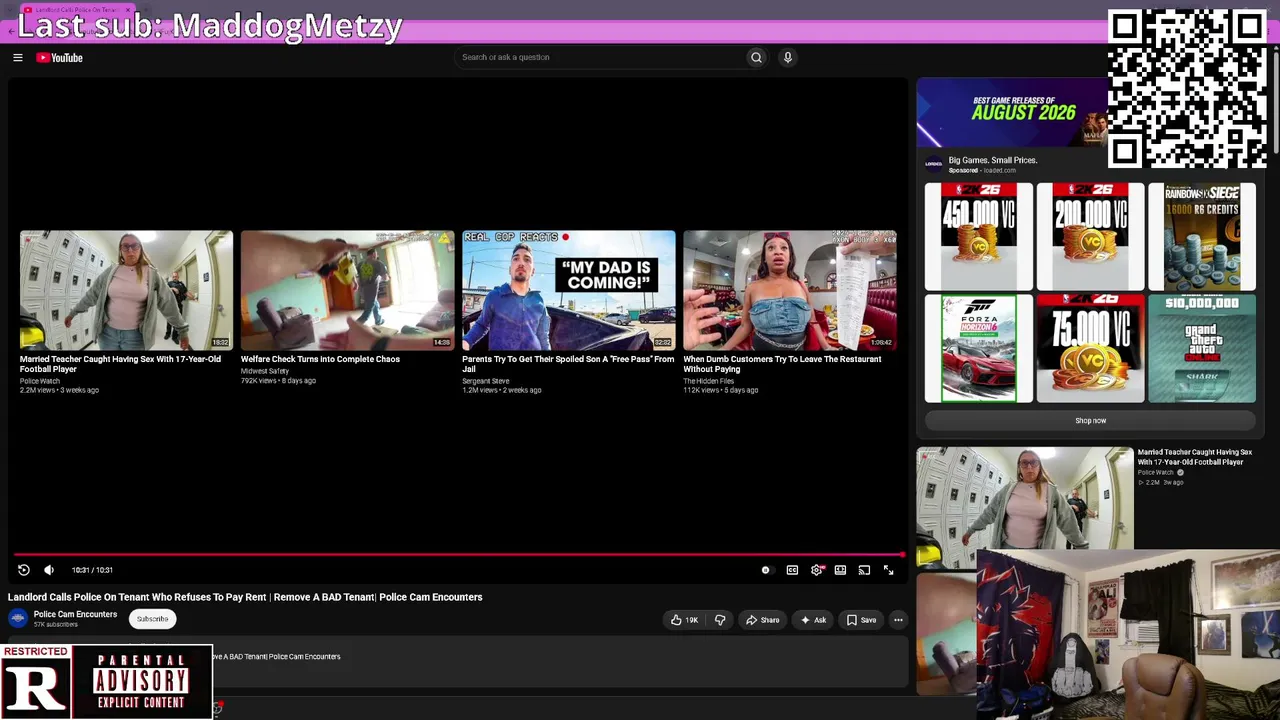Click title 'When Dumb Customers Try To Leave'
Image resolution: width=1280 pixels, height=720 pixels.
pos(783,364)
